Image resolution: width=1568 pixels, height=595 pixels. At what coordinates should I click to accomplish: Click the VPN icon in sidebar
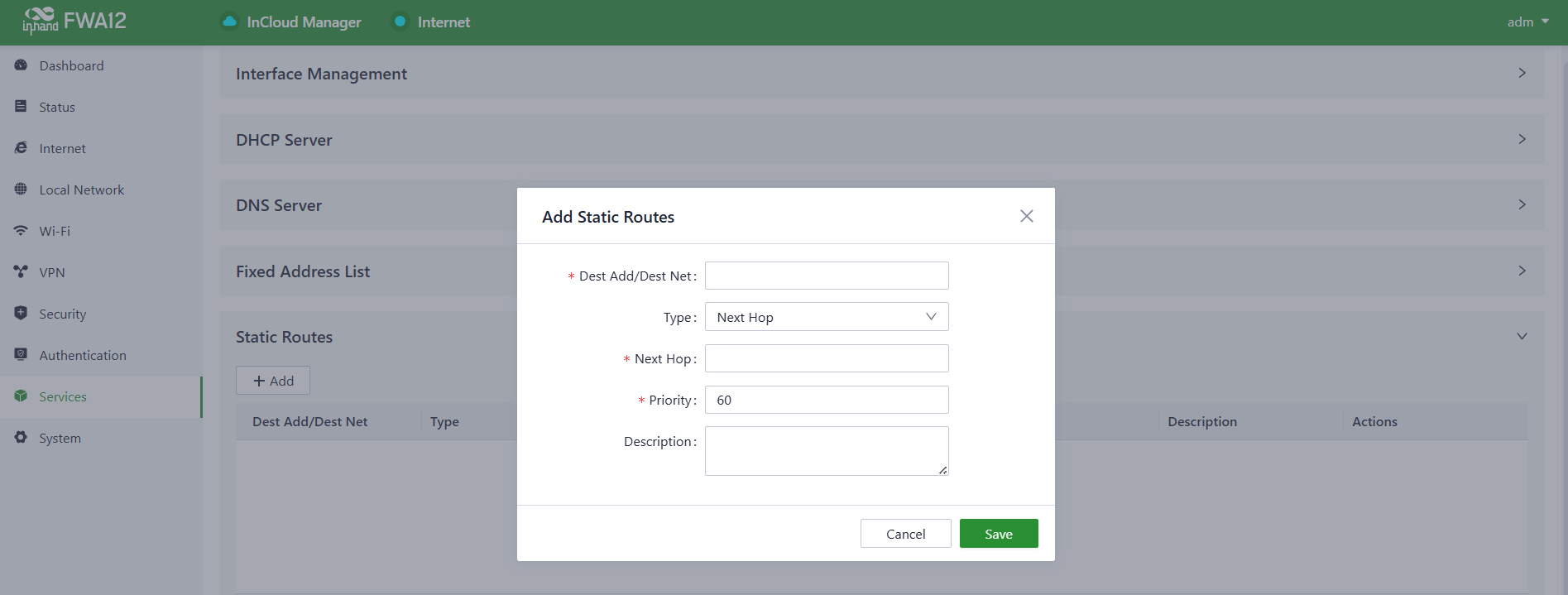pyautogui.click(x=21, y=272)
